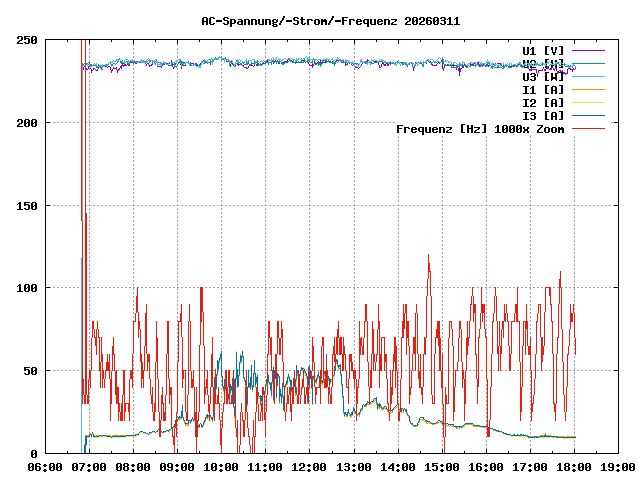This screenshot has width=640, height=480.
Task: Click the red line sample for Frequenz
Action: 589,128
